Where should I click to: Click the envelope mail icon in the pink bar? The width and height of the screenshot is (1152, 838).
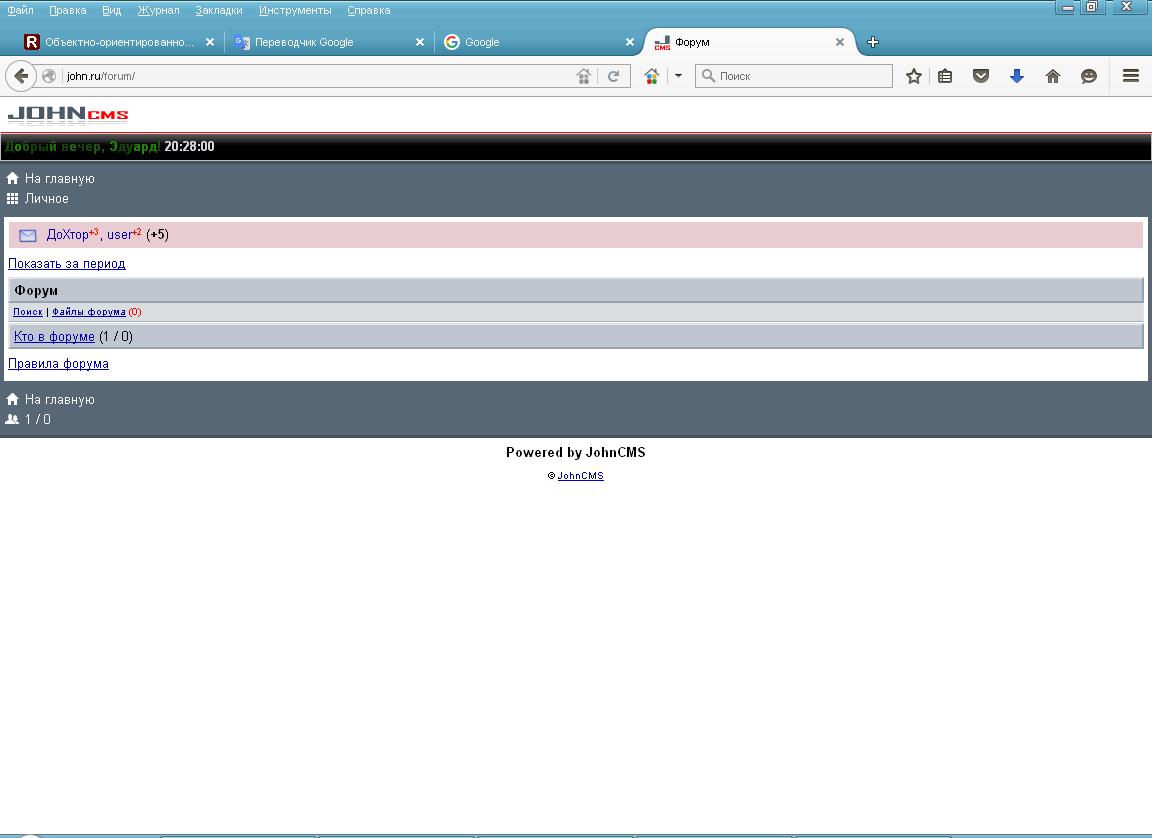click(28, 235)
